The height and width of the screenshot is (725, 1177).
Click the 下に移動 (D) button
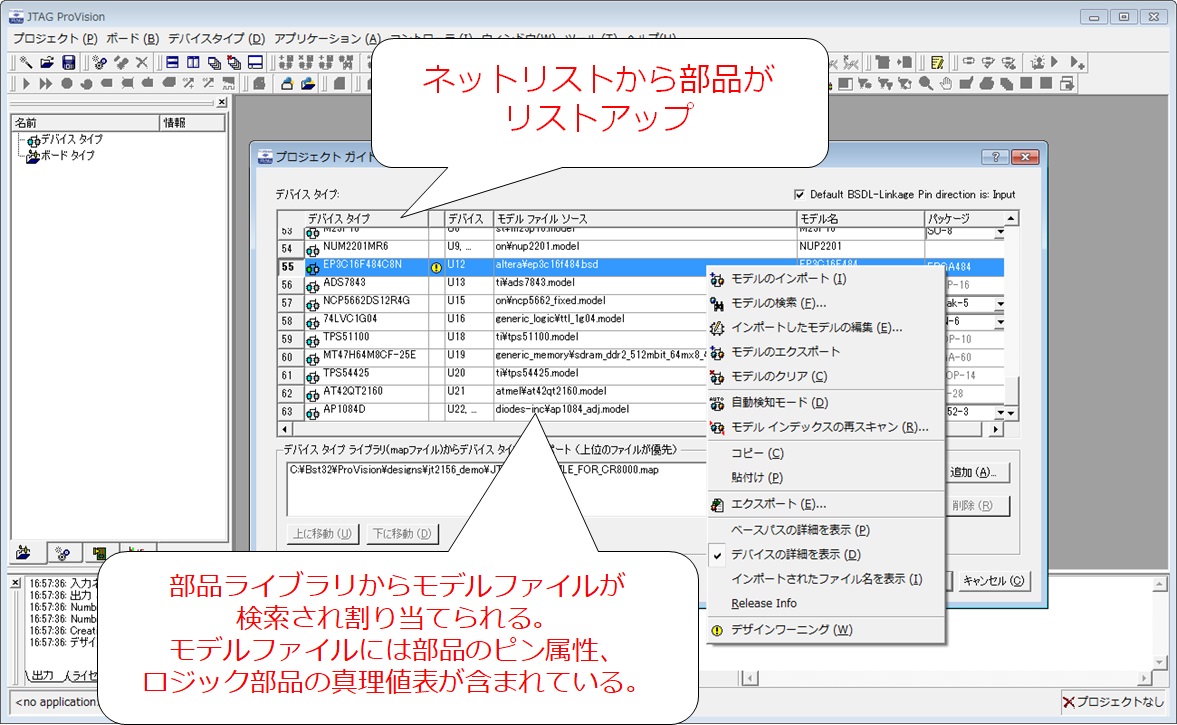tap(402, 534)
